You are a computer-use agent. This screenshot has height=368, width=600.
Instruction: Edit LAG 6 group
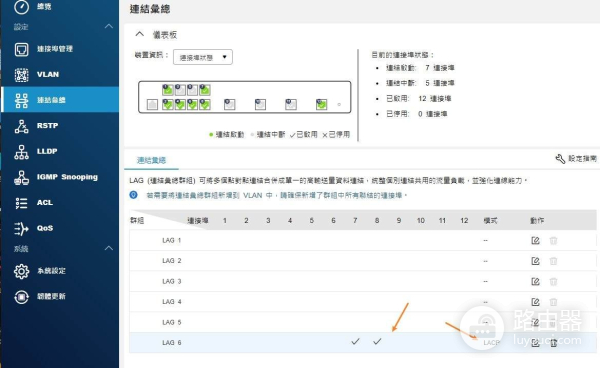535,343
